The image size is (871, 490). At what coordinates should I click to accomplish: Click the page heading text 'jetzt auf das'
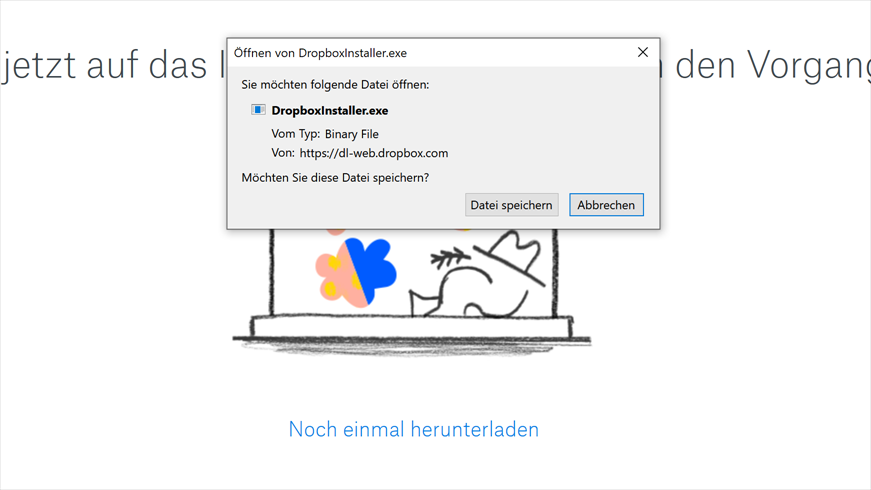click(104, 67)
